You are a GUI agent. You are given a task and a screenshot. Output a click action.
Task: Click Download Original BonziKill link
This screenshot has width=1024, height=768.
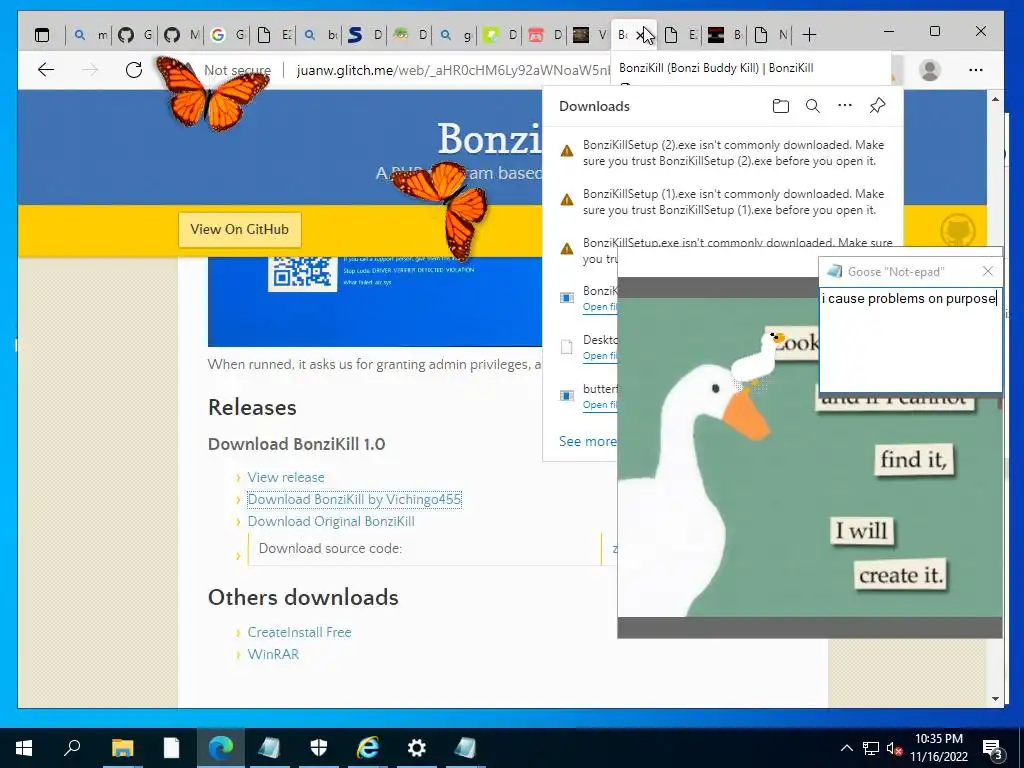(331, 521)
